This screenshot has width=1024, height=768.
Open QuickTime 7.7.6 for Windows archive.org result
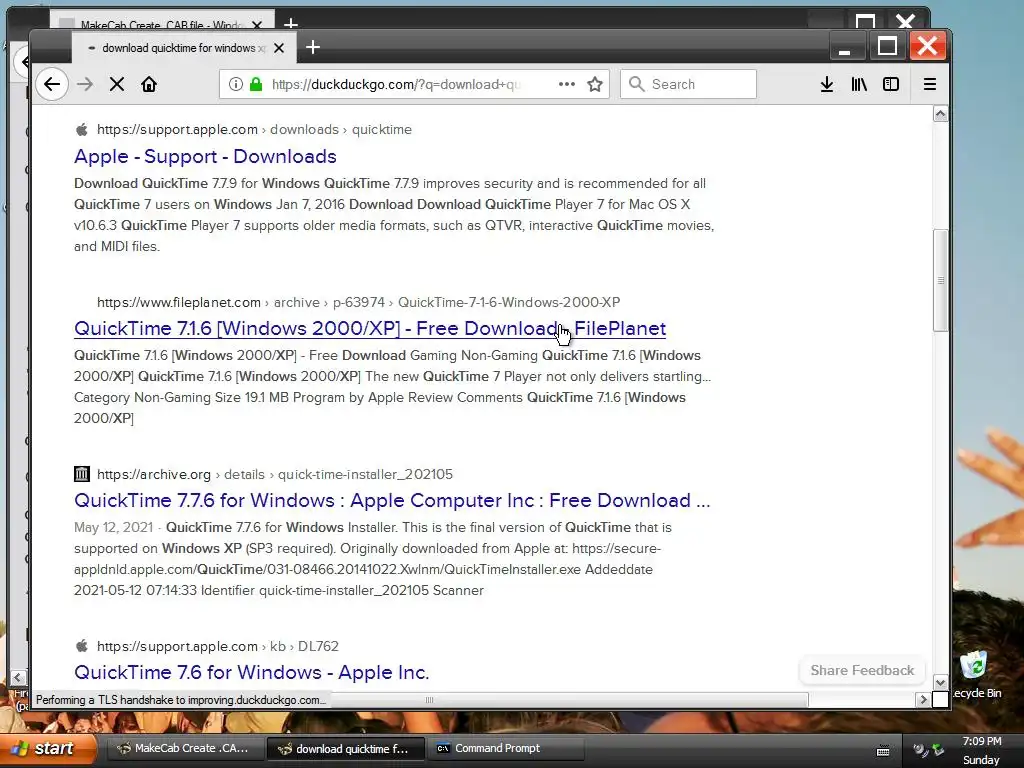tap(392, 500)
